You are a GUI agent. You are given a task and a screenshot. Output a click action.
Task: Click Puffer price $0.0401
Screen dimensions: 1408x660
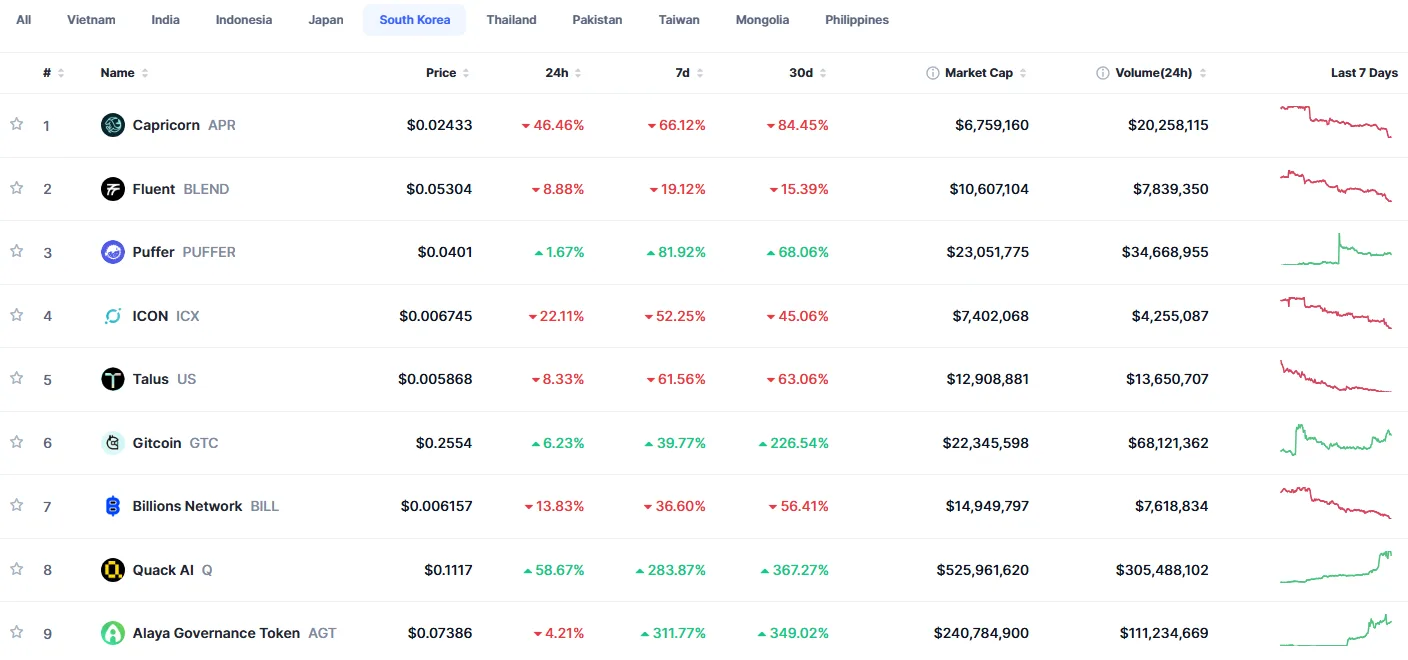[x=445, y=252]
